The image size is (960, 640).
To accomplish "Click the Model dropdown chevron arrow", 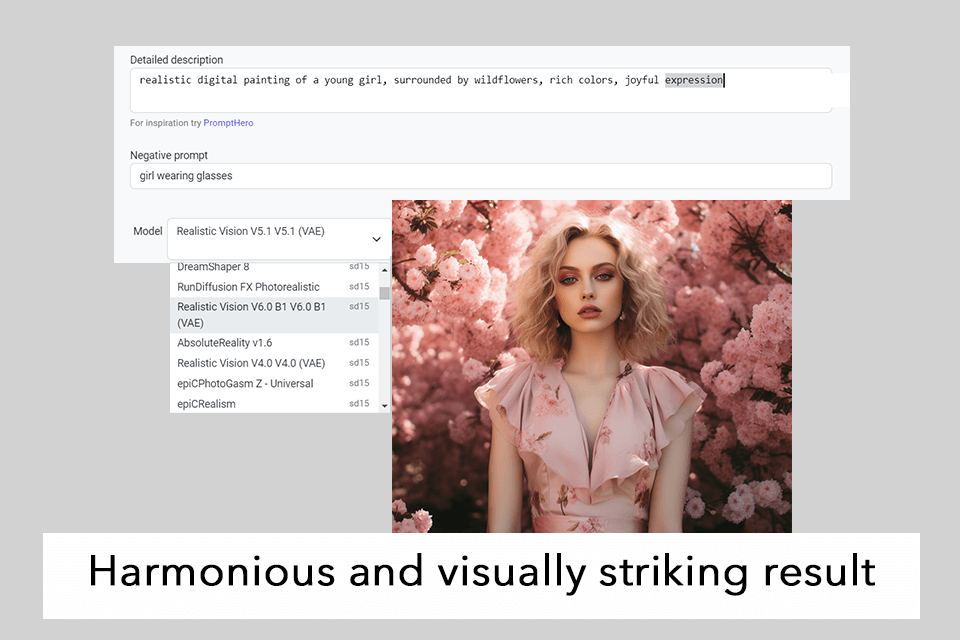I will point(377,239).
